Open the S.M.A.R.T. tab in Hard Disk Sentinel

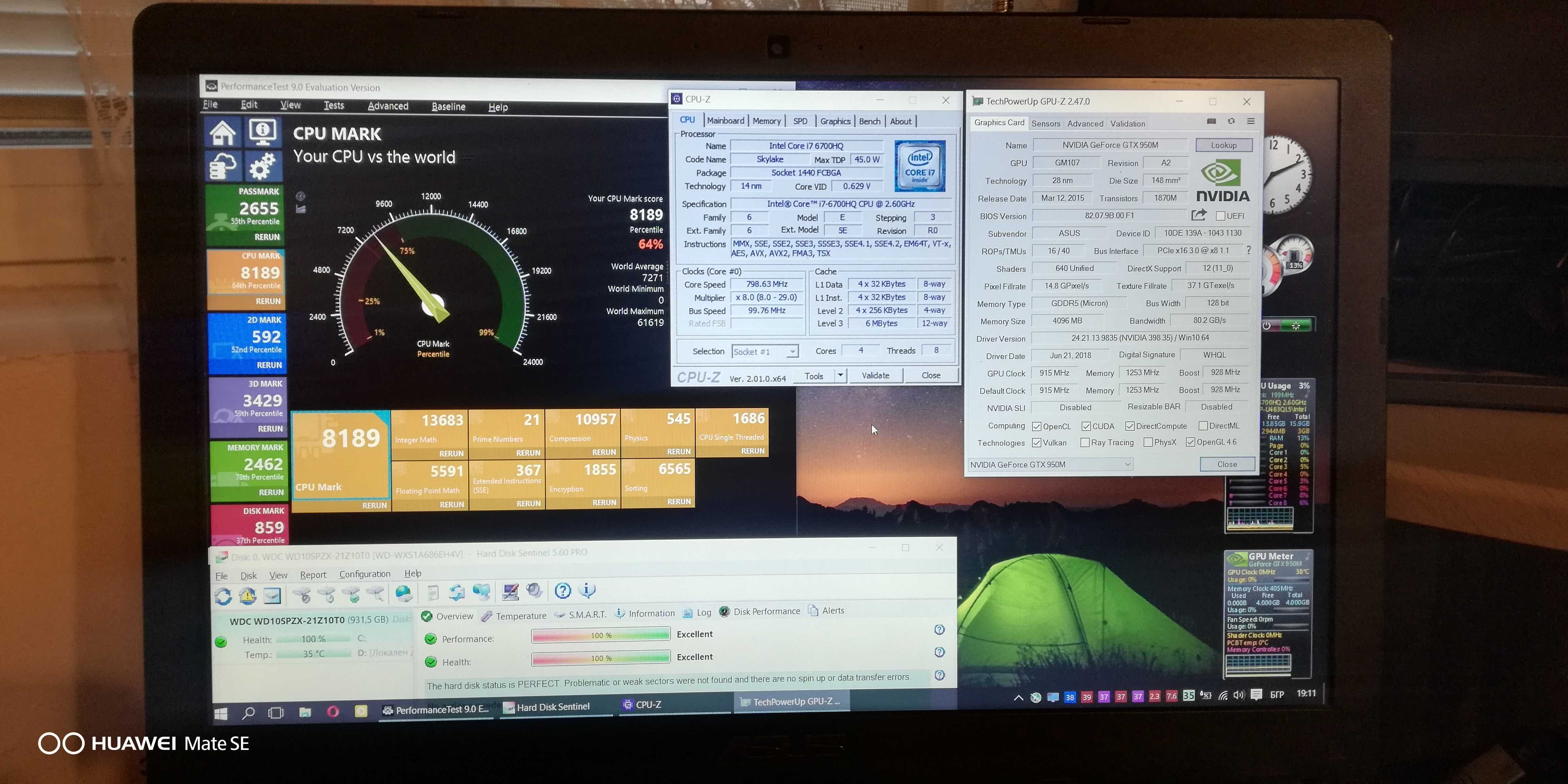click(581, 614)
